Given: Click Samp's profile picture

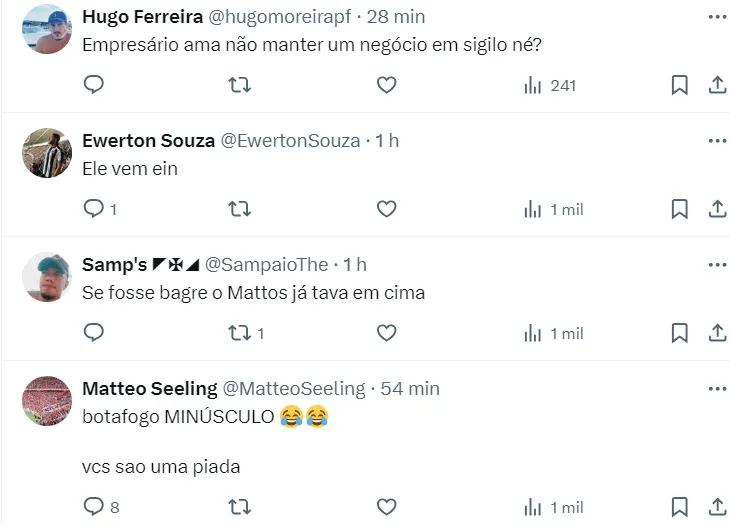Looking at the screenshot, I should [x=47, y=277].
